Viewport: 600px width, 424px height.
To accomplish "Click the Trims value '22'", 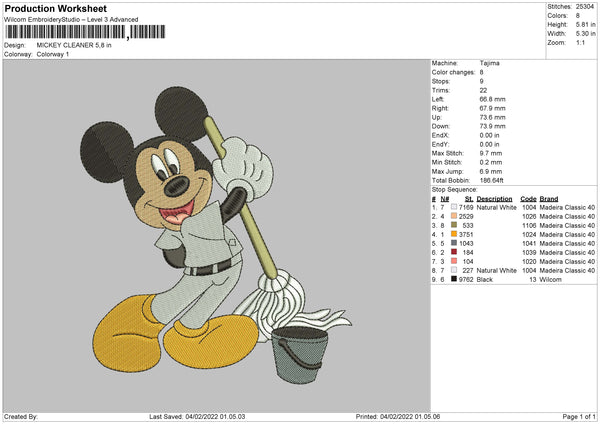I will tap(483, 90).
